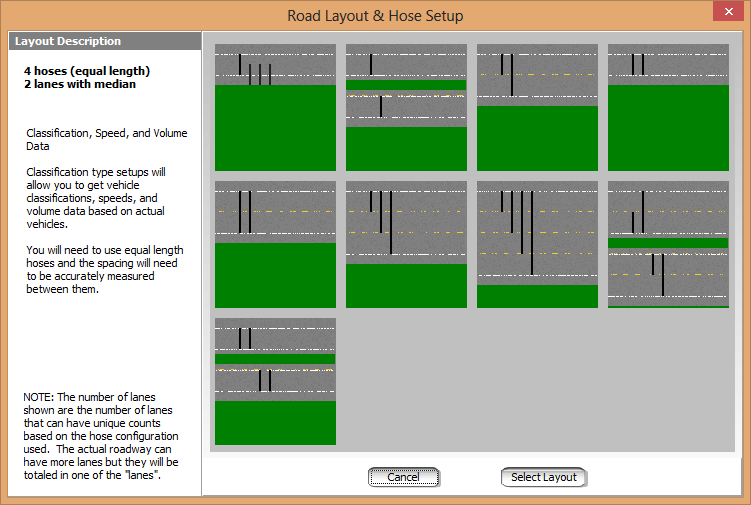Select the divided four-lane layout with median strip
The width and height of the screenshot is (751, 505).
point(668,244)
